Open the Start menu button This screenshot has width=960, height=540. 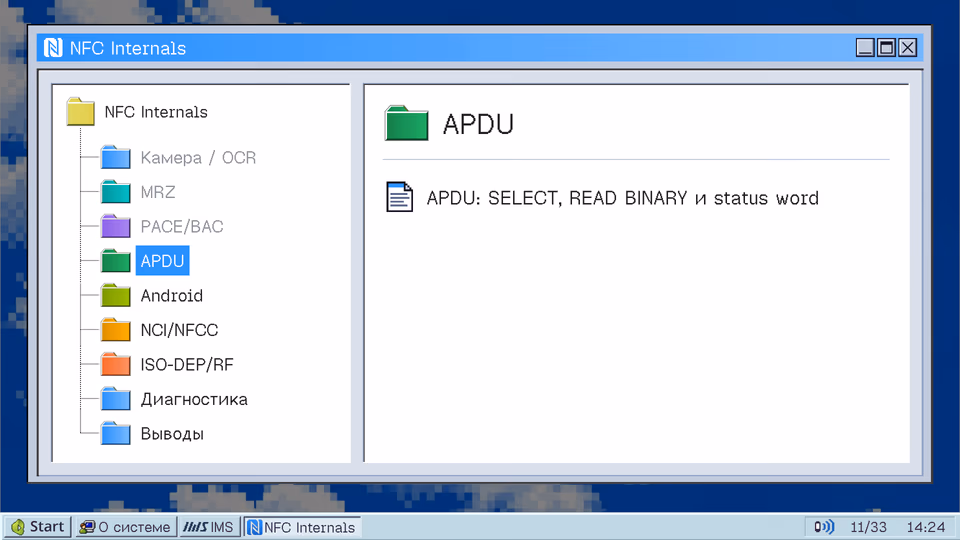(38, 527)
